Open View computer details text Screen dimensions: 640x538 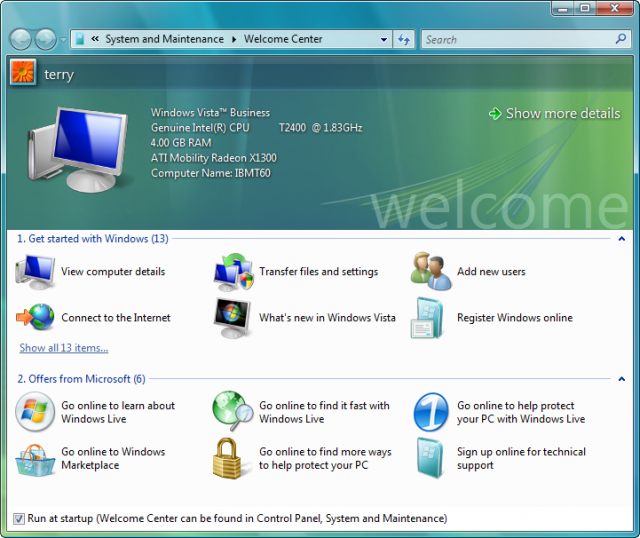point(113,271)
